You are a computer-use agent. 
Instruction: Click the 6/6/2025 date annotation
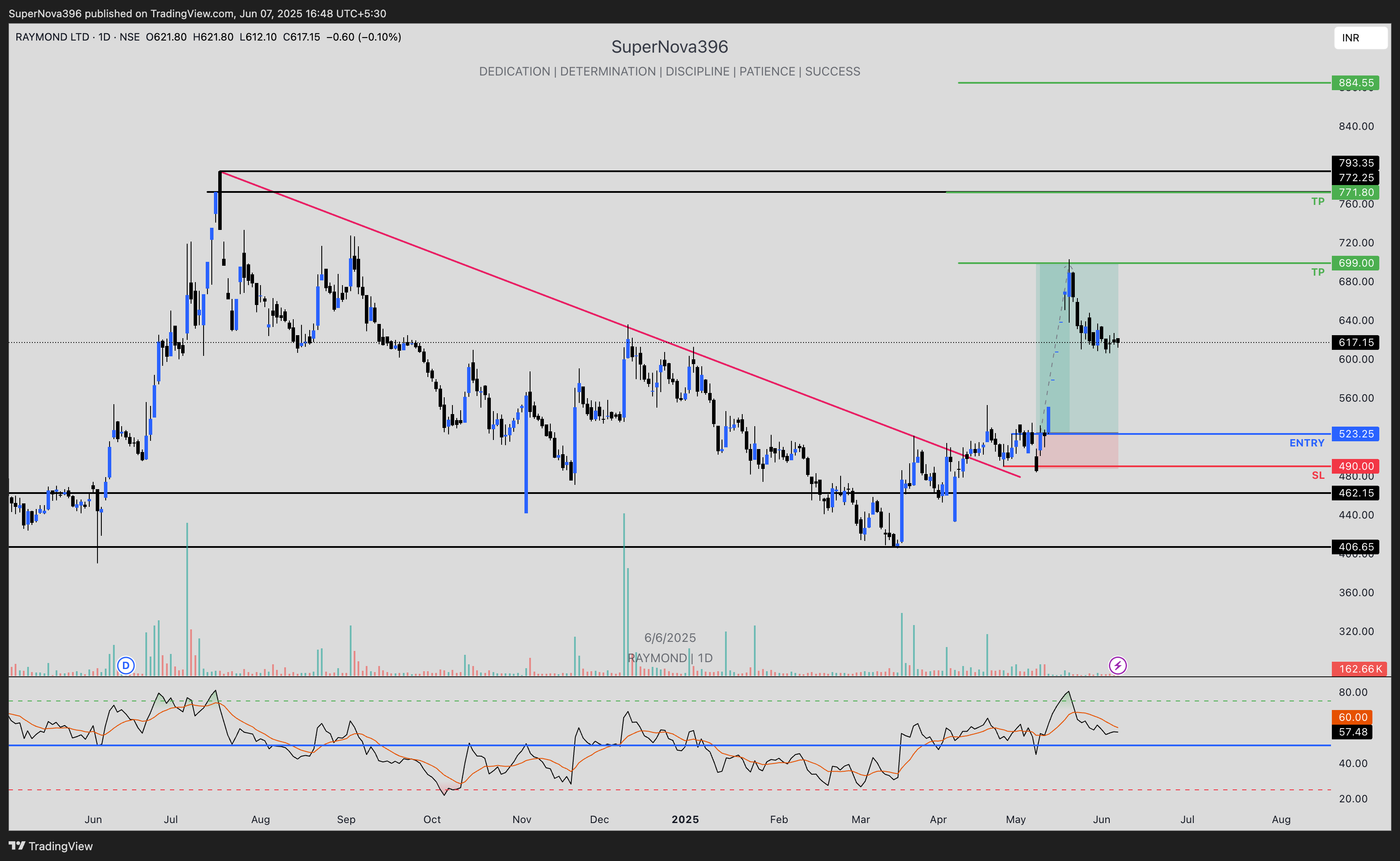click(x=669, y=638)
